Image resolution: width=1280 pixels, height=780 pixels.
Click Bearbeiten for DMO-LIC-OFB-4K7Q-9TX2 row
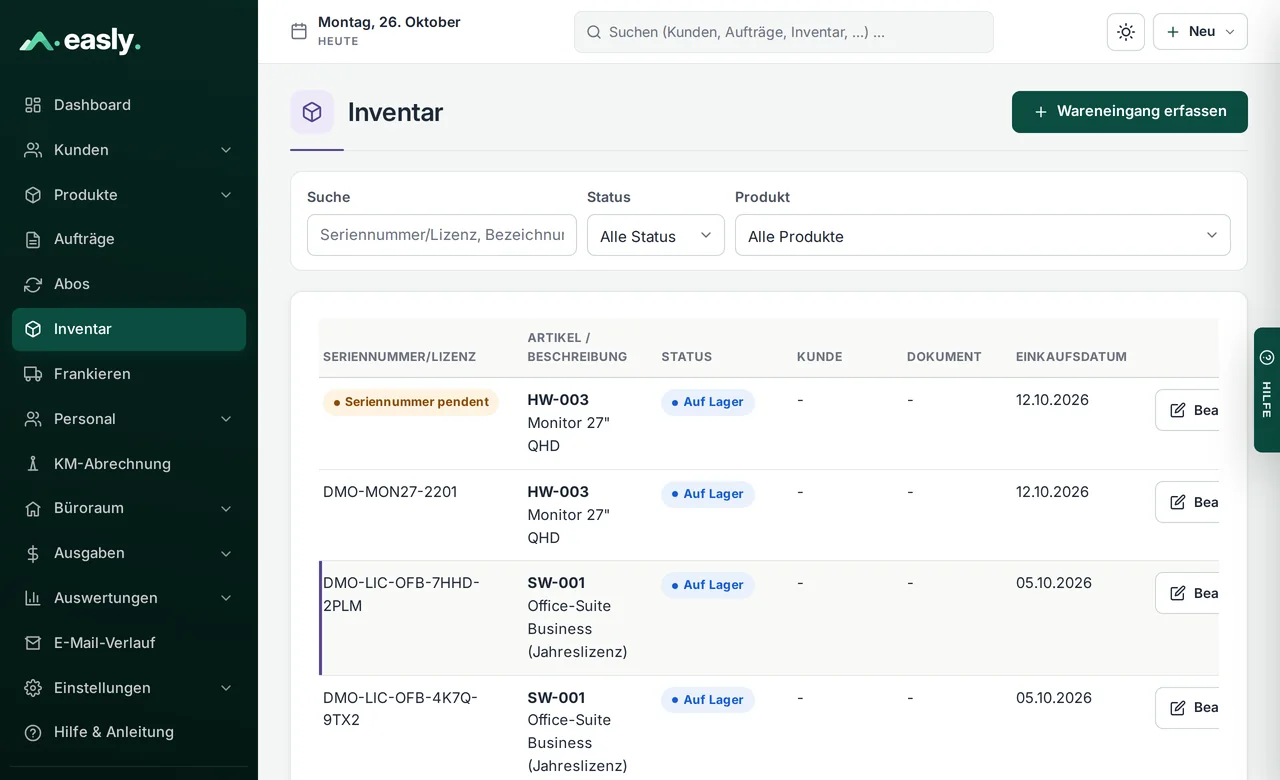(1188, 708)
